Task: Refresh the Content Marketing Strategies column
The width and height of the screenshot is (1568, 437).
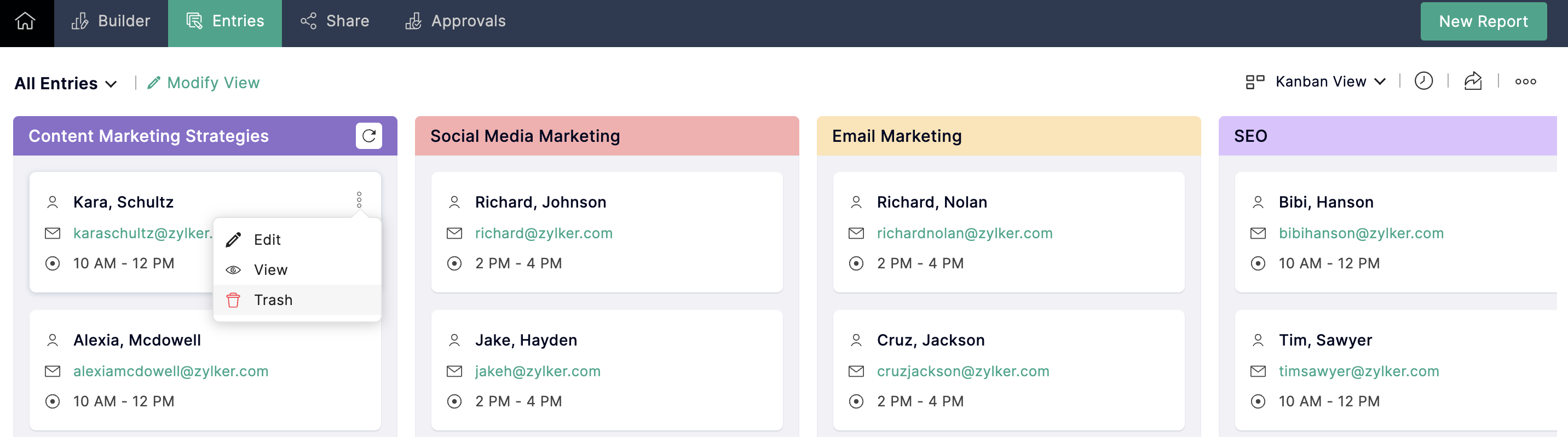Action: [x=369, y=136]
